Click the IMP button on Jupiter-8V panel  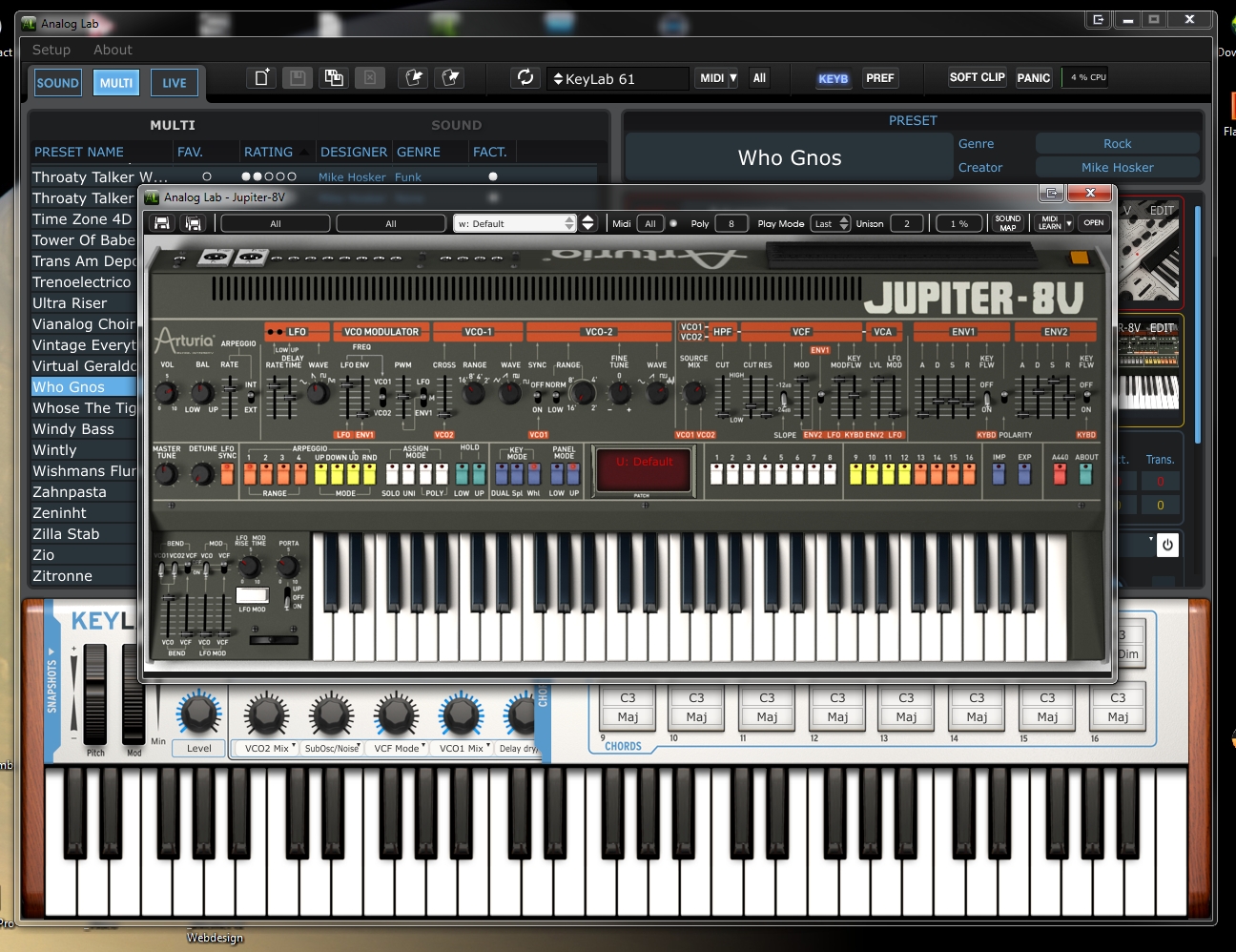[999, 474]
